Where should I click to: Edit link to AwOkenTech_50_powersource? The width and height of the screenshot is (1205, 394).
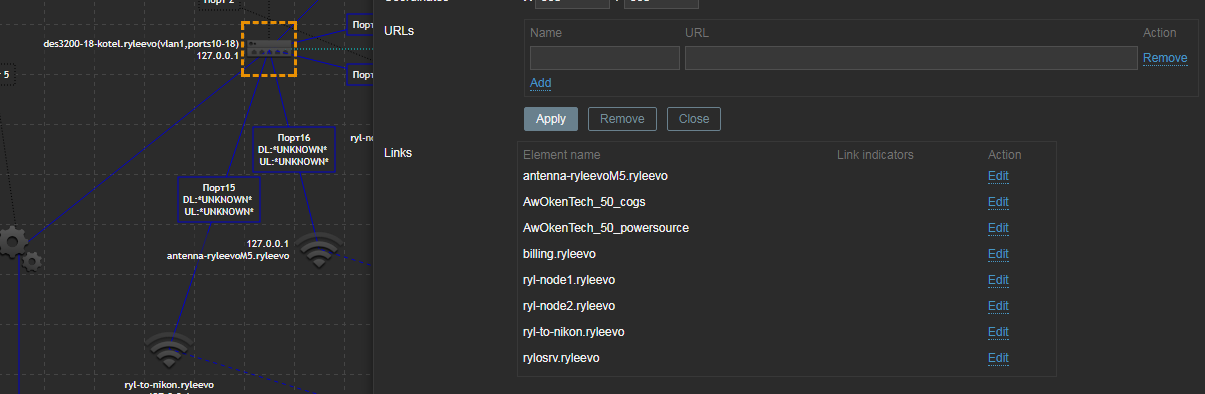click(x=998, y=228)
